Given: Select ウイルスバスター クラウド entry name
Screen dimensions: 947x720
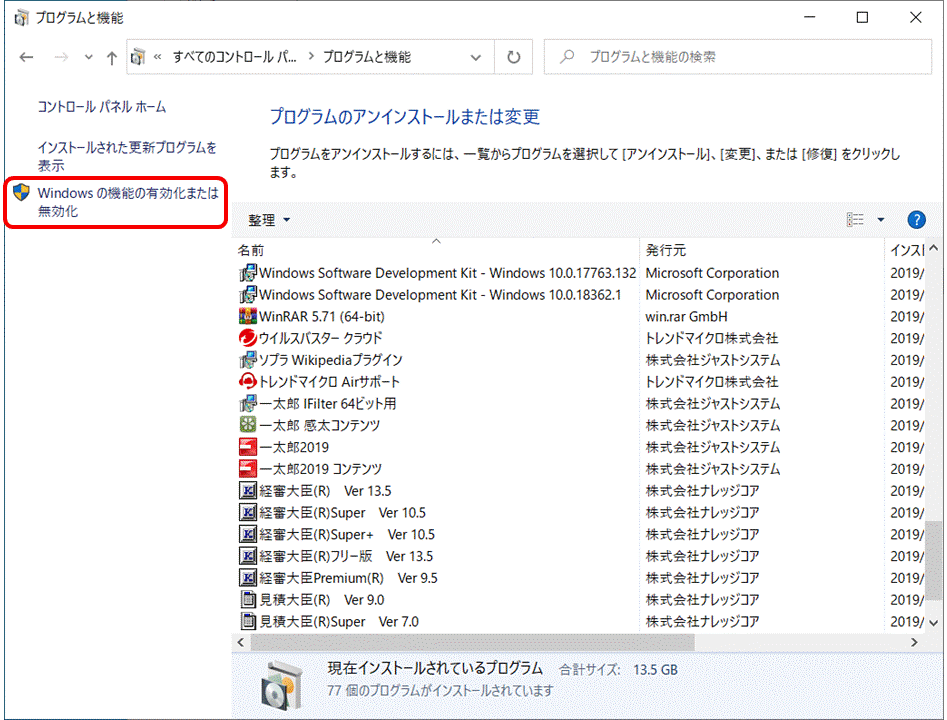Looking at the screenshot, I should tap(321, 338).
